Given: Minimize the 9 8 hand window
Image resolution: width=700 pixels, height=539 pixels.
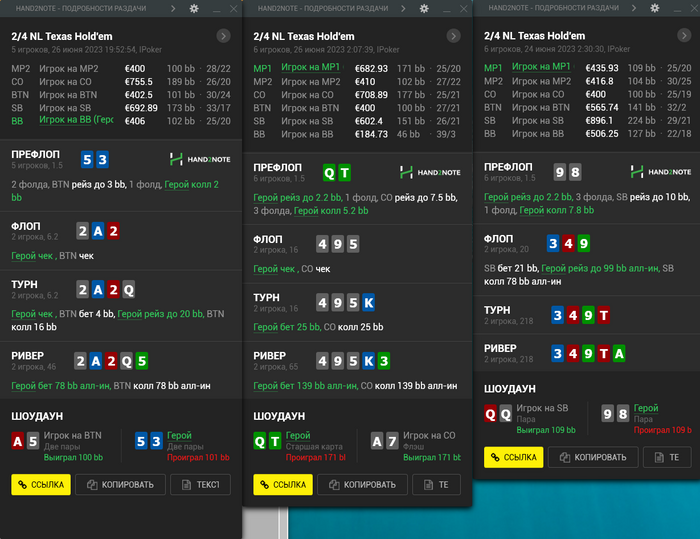Looking at the screenshot, I should point(677,8).
